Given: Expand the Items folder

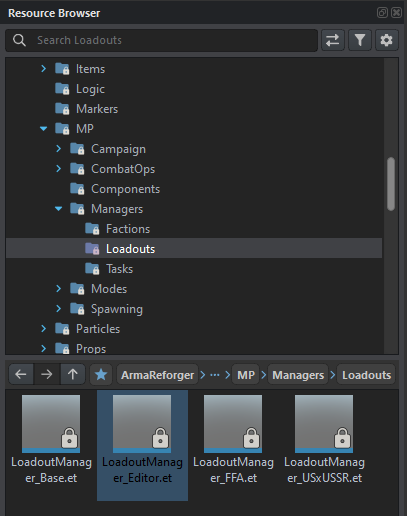Looking at the screenshot, I should click(x=43, y=69).
